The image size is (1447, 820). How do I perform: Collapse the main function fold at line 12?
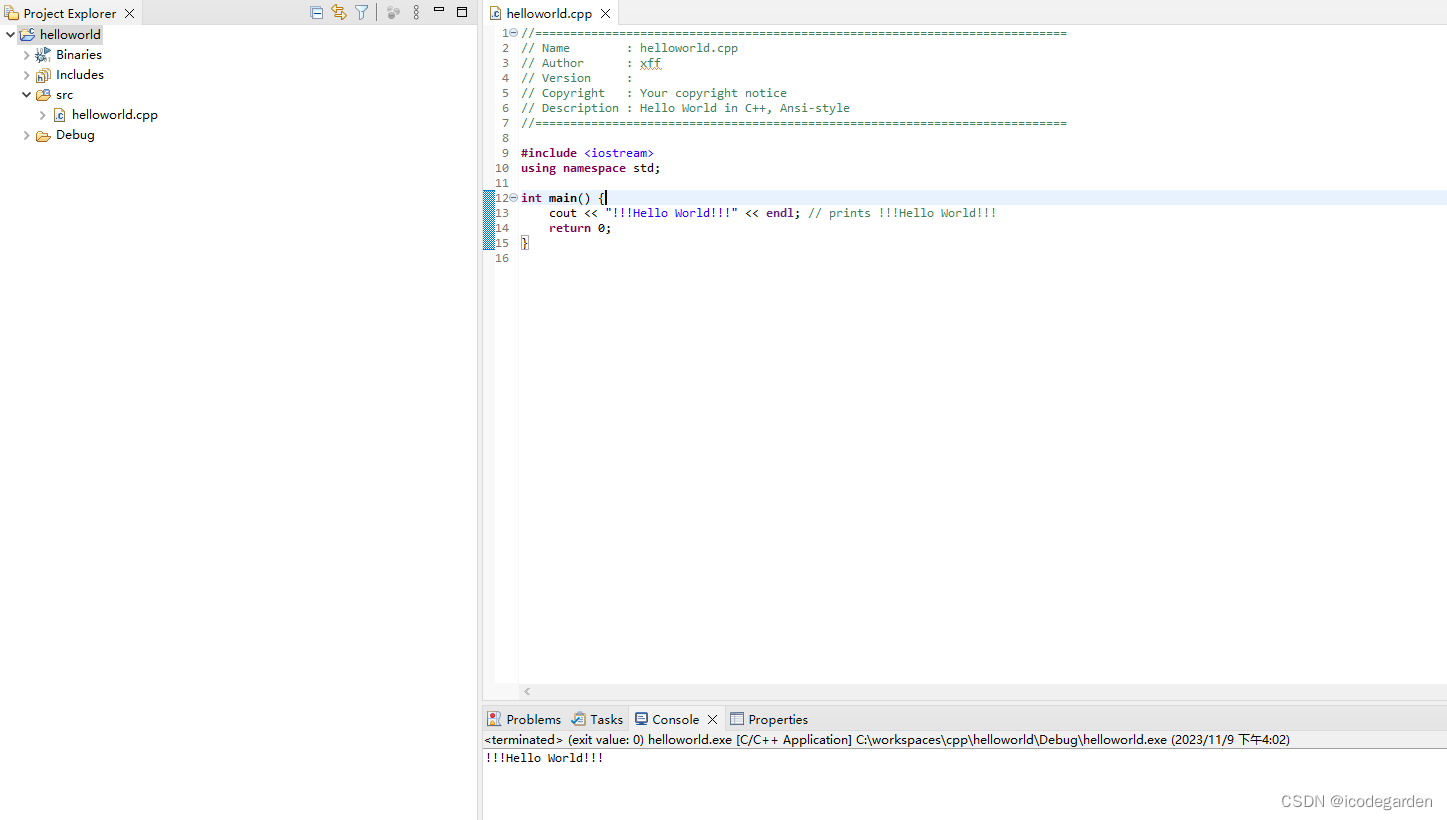514,198
